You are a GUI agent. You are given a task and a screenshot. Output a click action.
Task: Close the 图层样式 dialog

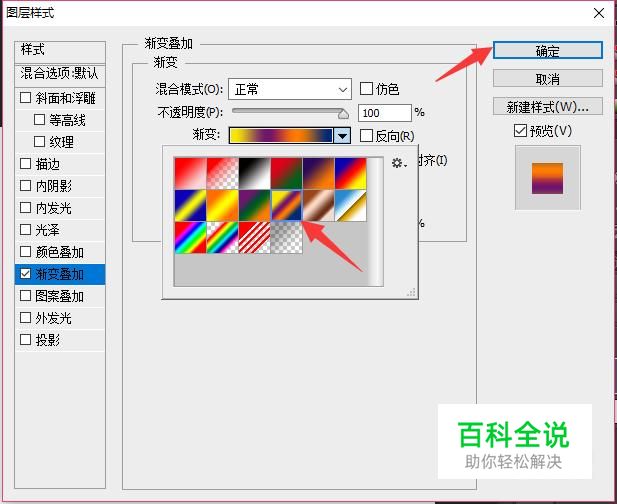pyautogui.click(x=599, y=13)
